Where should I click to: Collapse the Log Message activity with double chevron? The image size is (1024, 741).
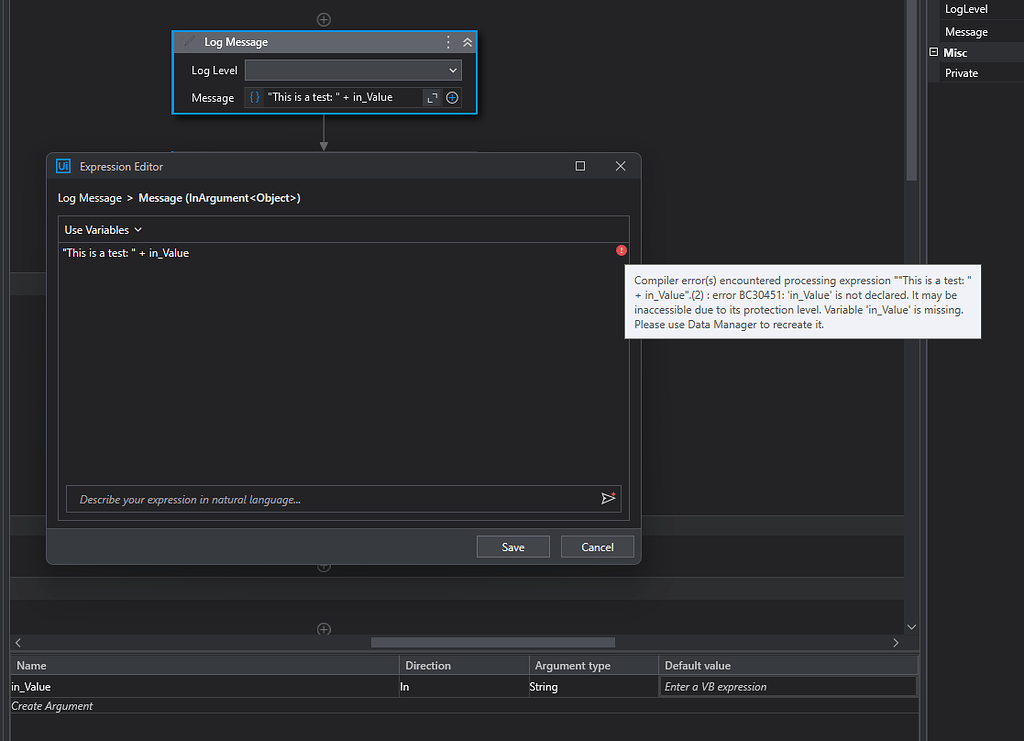(466, 42)
